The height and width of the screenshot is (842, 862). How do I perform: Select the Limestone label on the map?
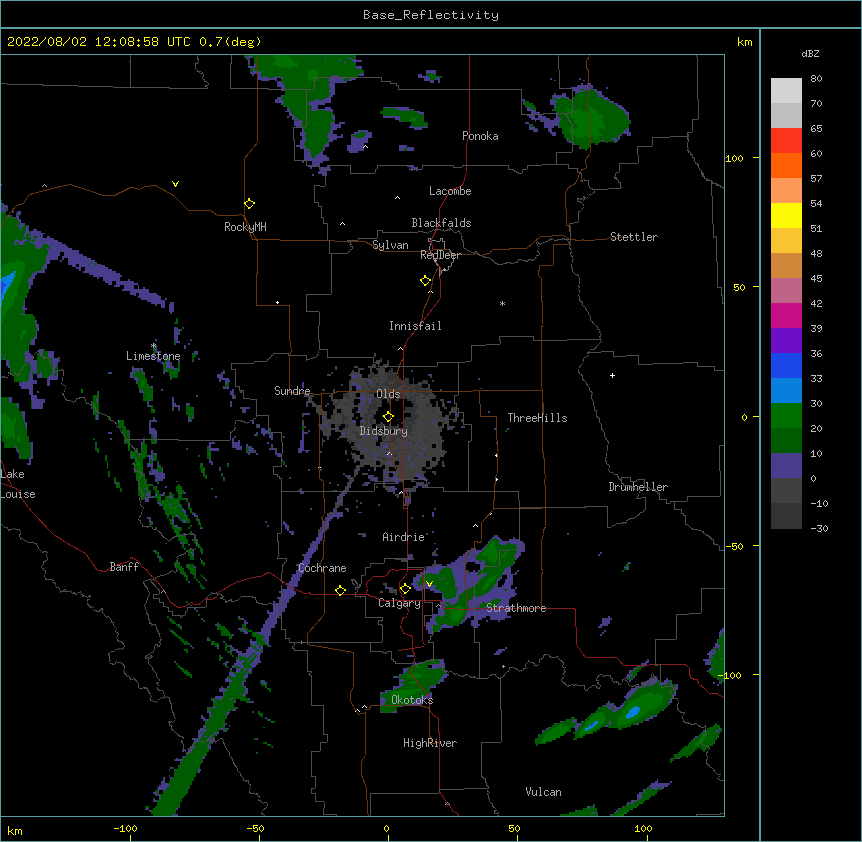pos(153,356)
